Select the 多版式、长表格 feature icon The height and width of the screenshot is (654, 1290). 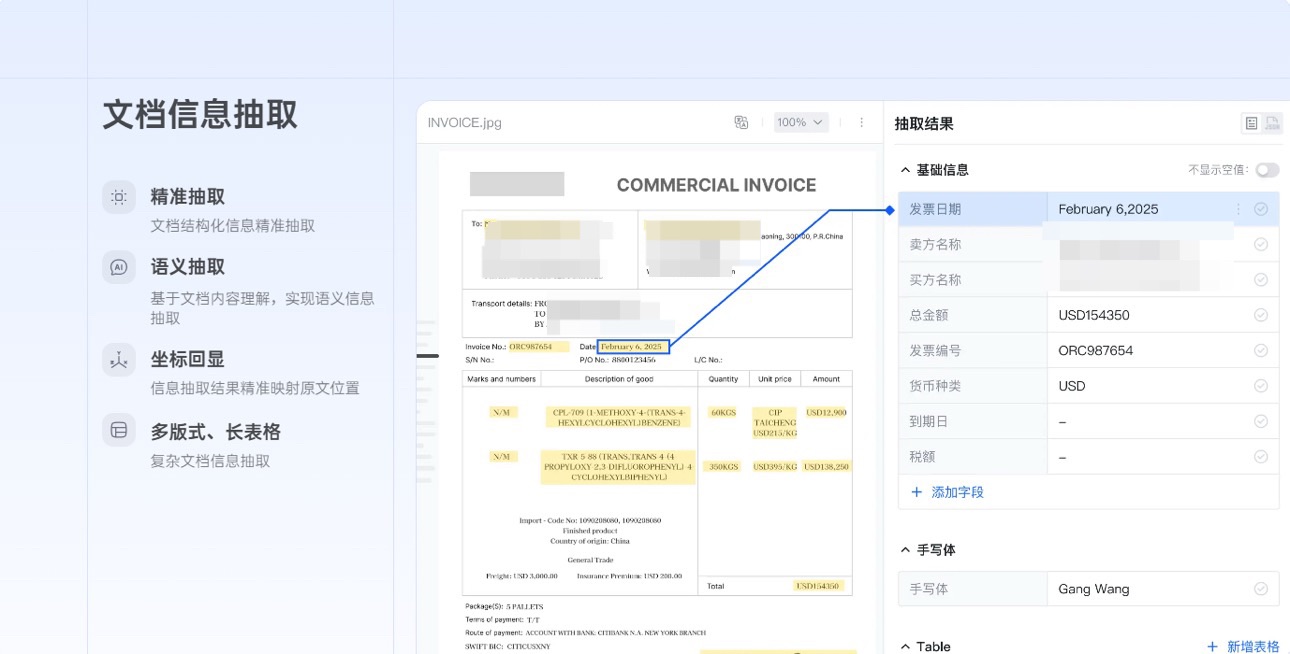(x=119, y=431)
